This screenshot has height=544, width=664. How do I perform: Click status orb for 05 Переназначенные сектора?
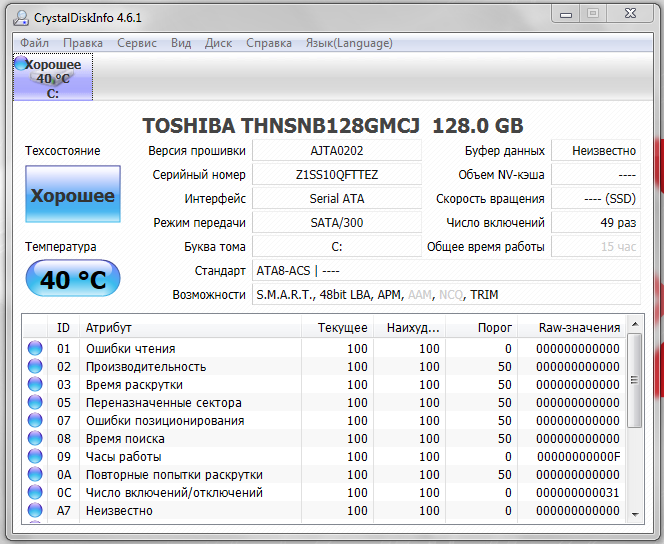tap(35, 402)
